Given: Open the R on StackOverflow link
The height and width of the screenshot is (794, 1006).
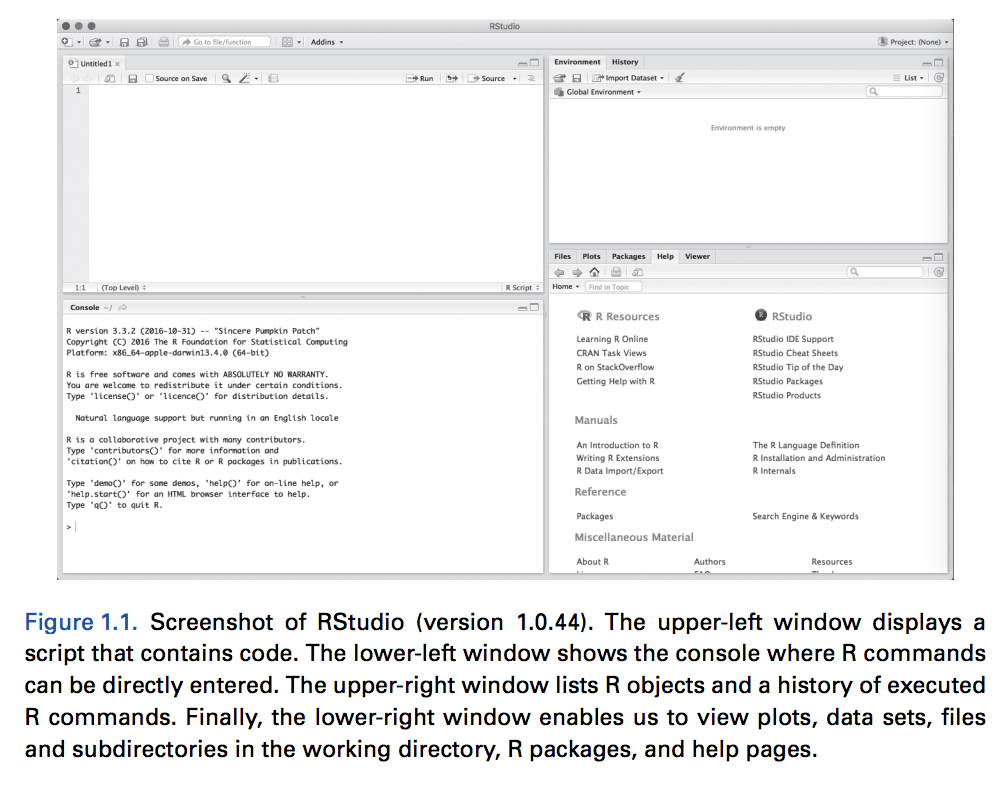Looking at the screenshot, I should click(615, 367).
